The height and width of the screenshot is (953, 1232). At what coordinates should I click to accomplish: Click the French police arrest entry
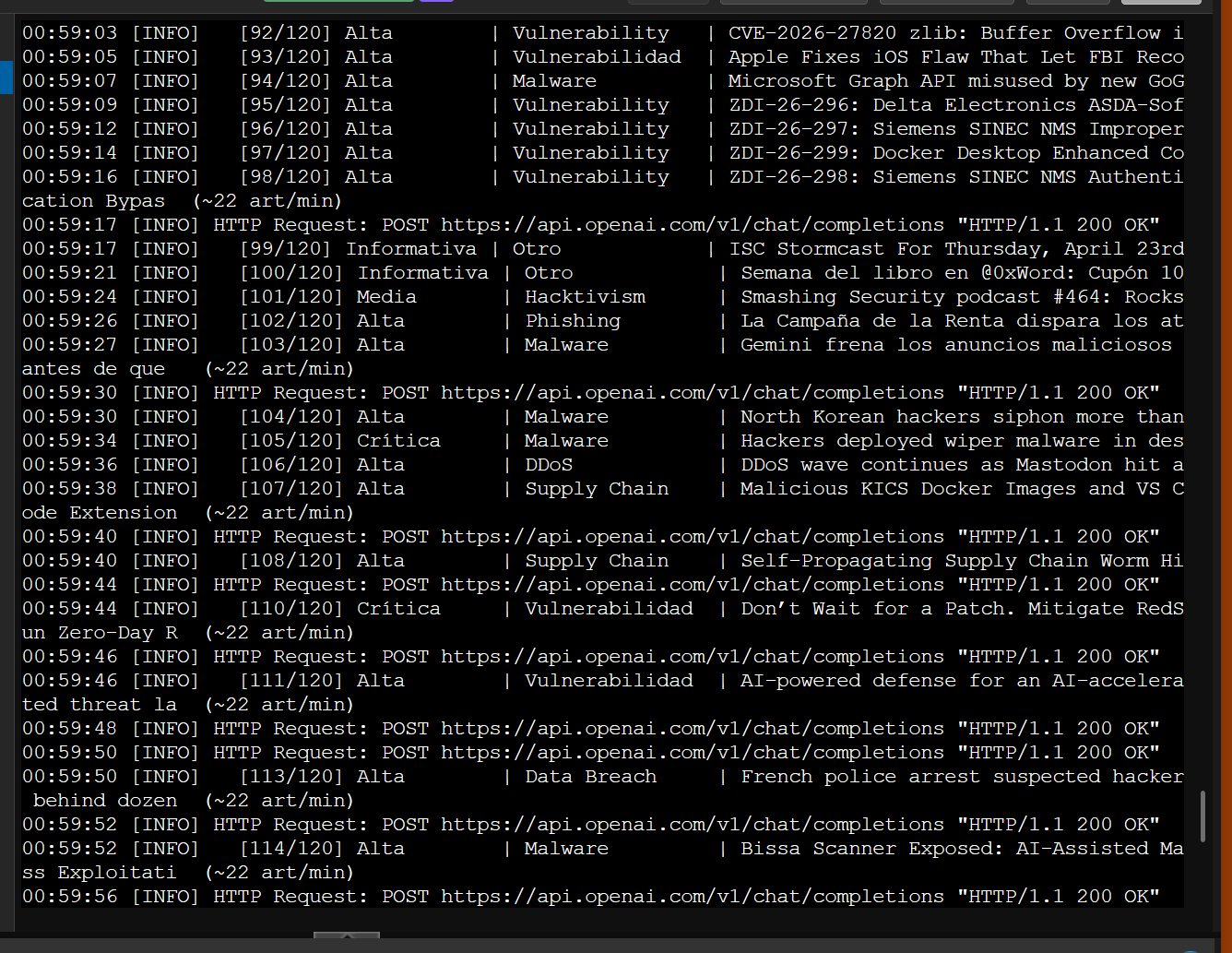[961, 777]
